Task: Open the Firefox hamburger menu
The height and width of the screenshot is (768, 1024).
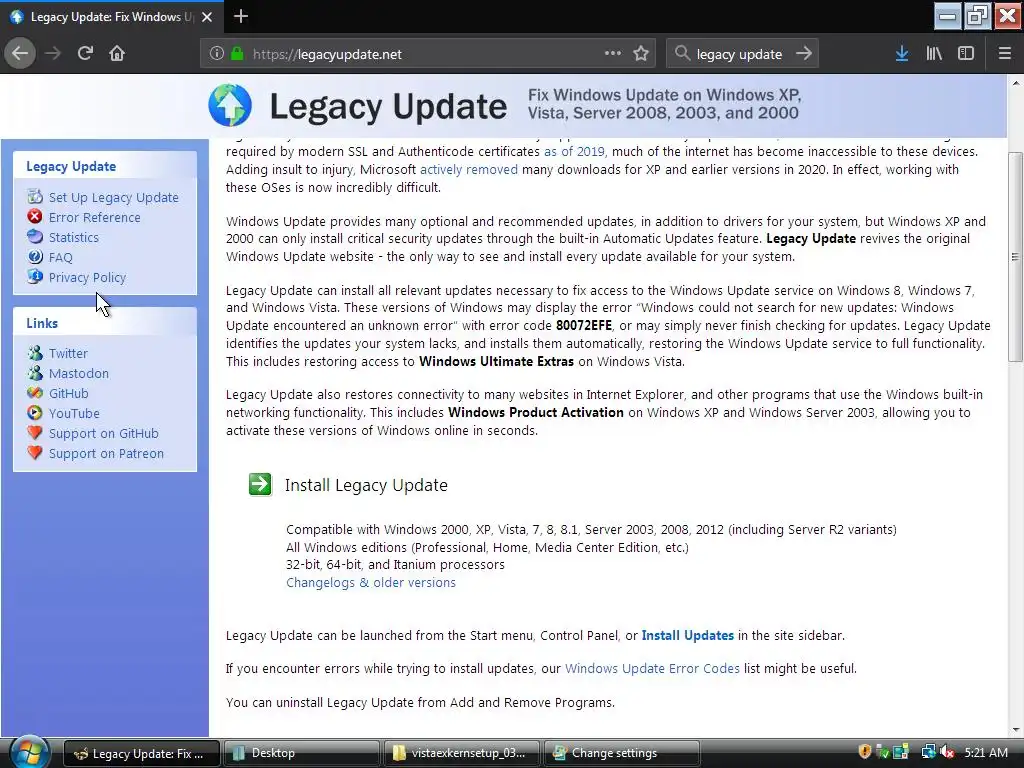Action: (1005, 54)
